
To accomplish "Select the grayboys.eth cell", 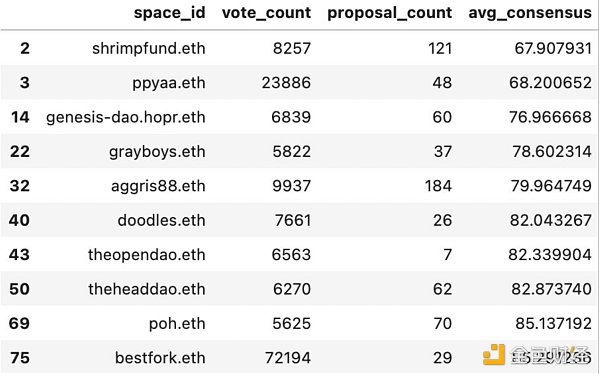I will (157, 152).
